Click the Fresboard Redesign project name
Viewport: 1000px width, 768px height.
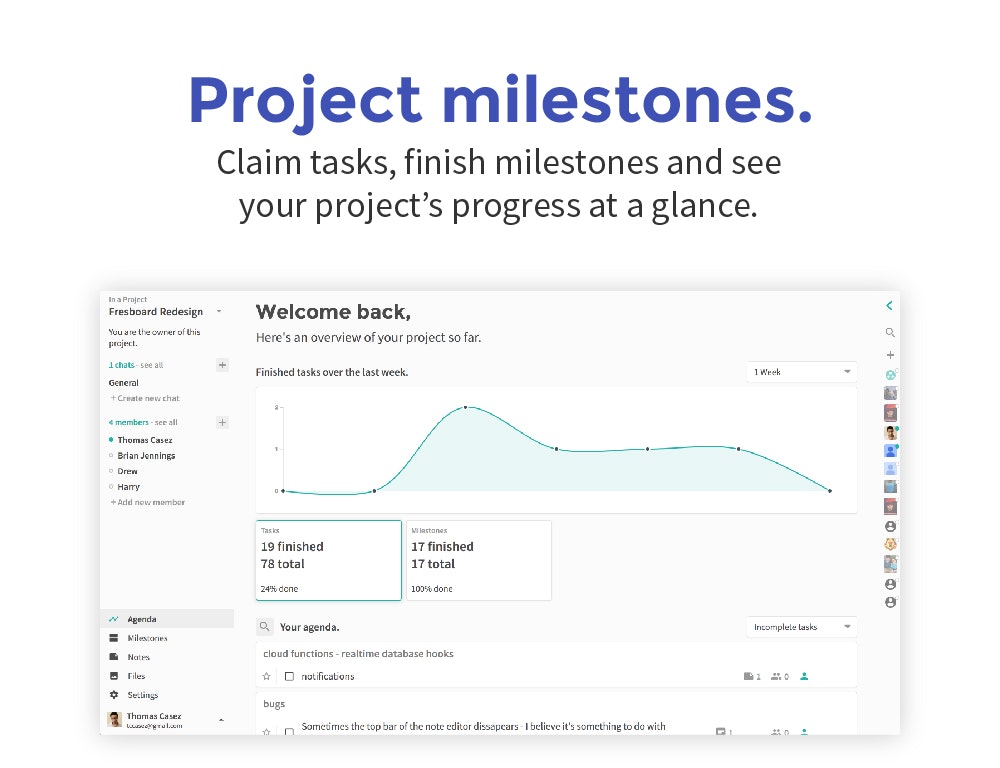pos(156,311)
